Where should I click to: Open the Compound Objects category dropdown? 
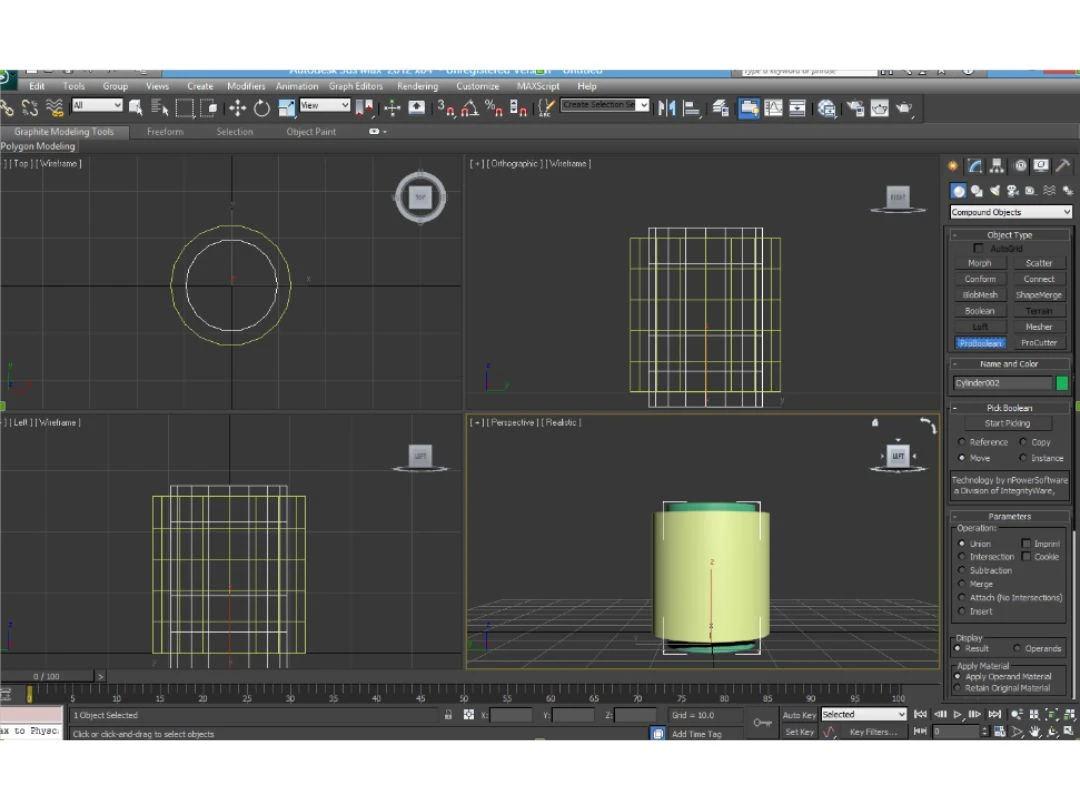pos(1010,212)
